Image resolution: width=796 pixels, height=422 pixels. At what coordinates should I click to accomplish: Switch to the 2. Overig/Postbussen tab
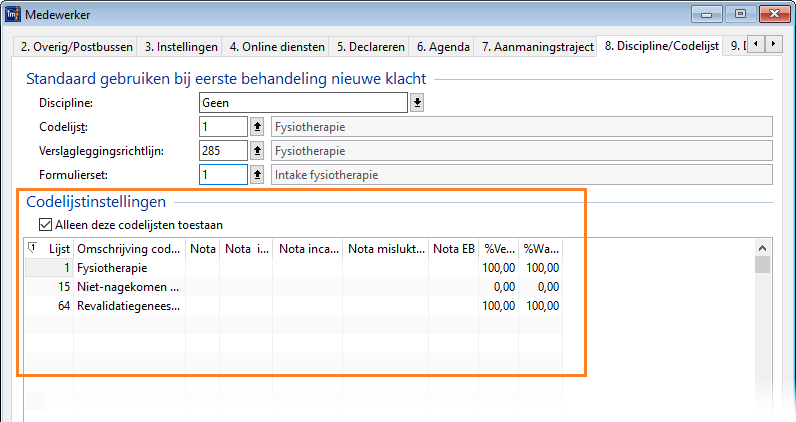77,47
